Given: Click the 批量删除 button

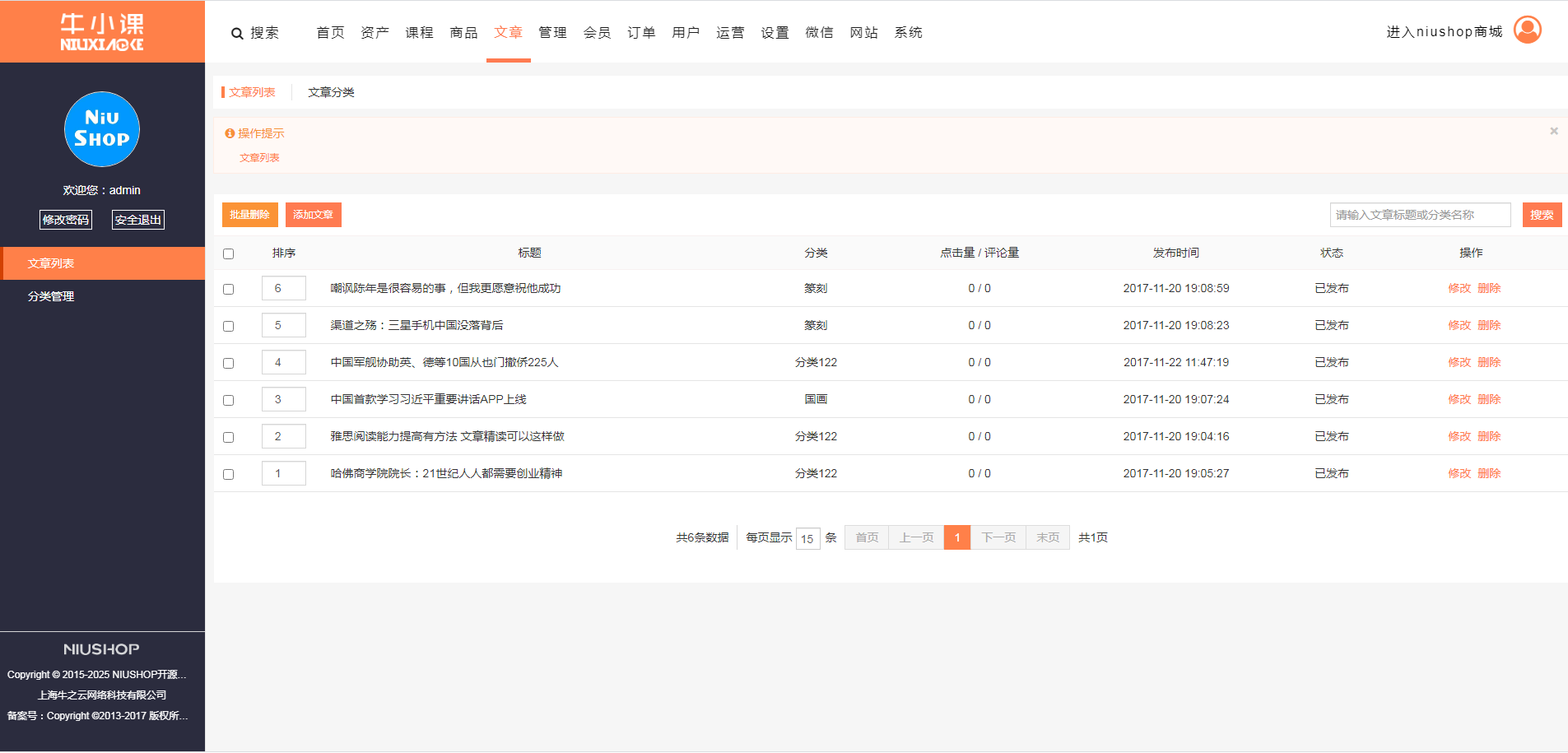Looking at the screenshot, I should point(249,215).
